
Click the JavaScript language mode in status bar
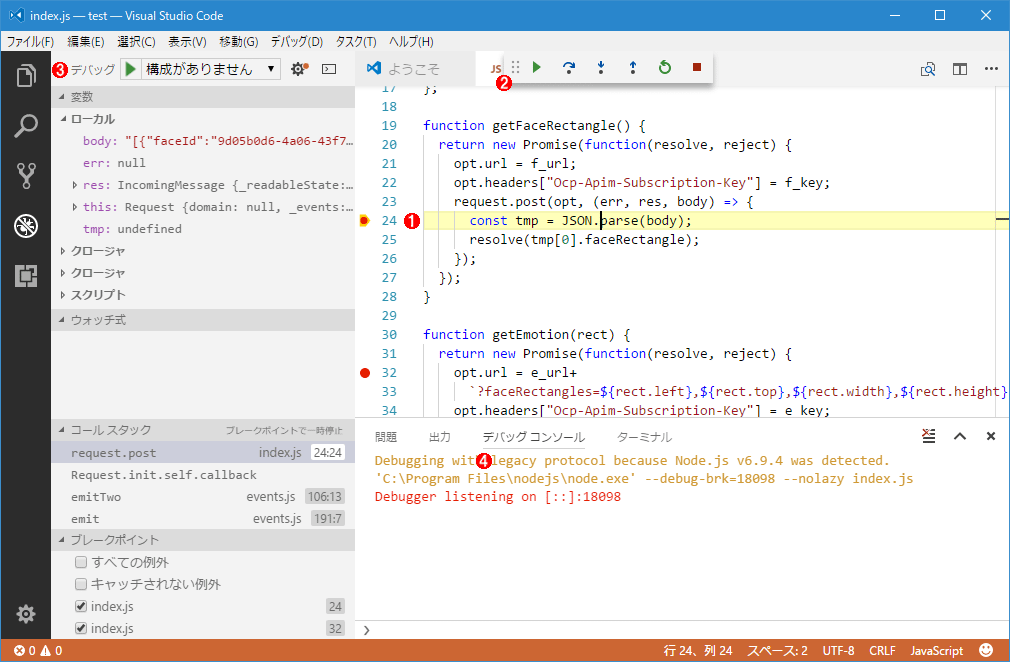pyautogui.click(x=935, y=650)
